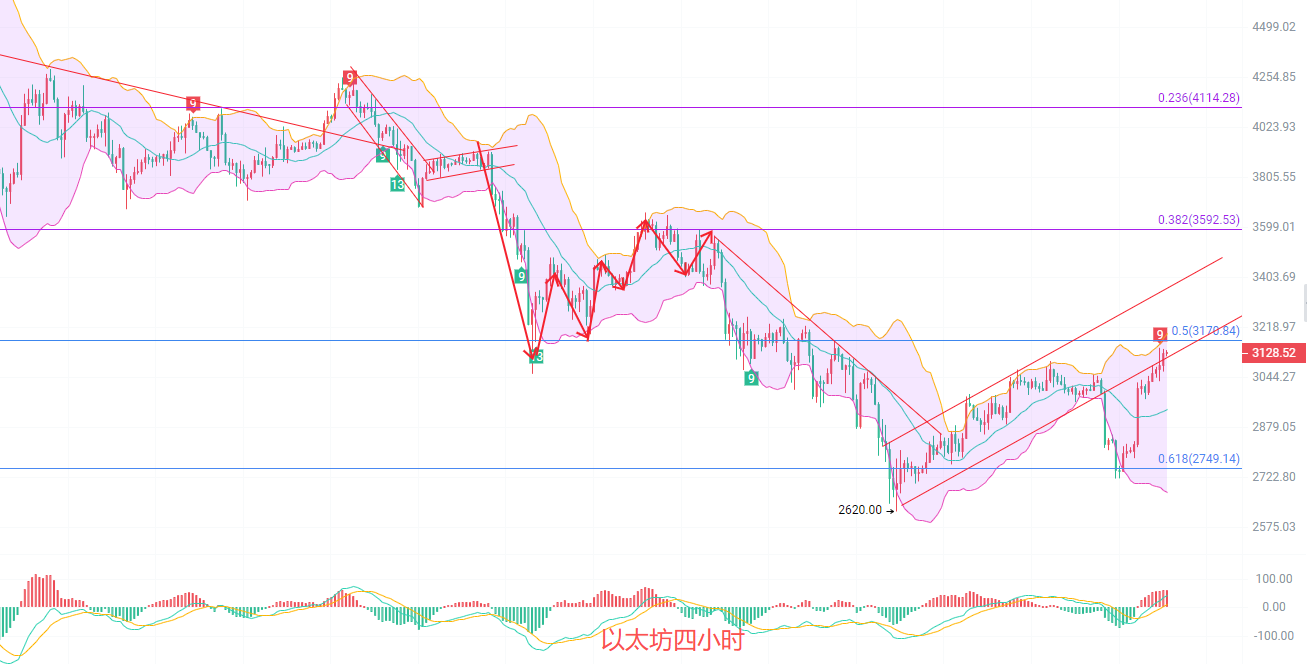The image size is (1307, 664).
Task: Select the 0.382(3592.53) Fibonacci level label
Action: coord(1198,220)
